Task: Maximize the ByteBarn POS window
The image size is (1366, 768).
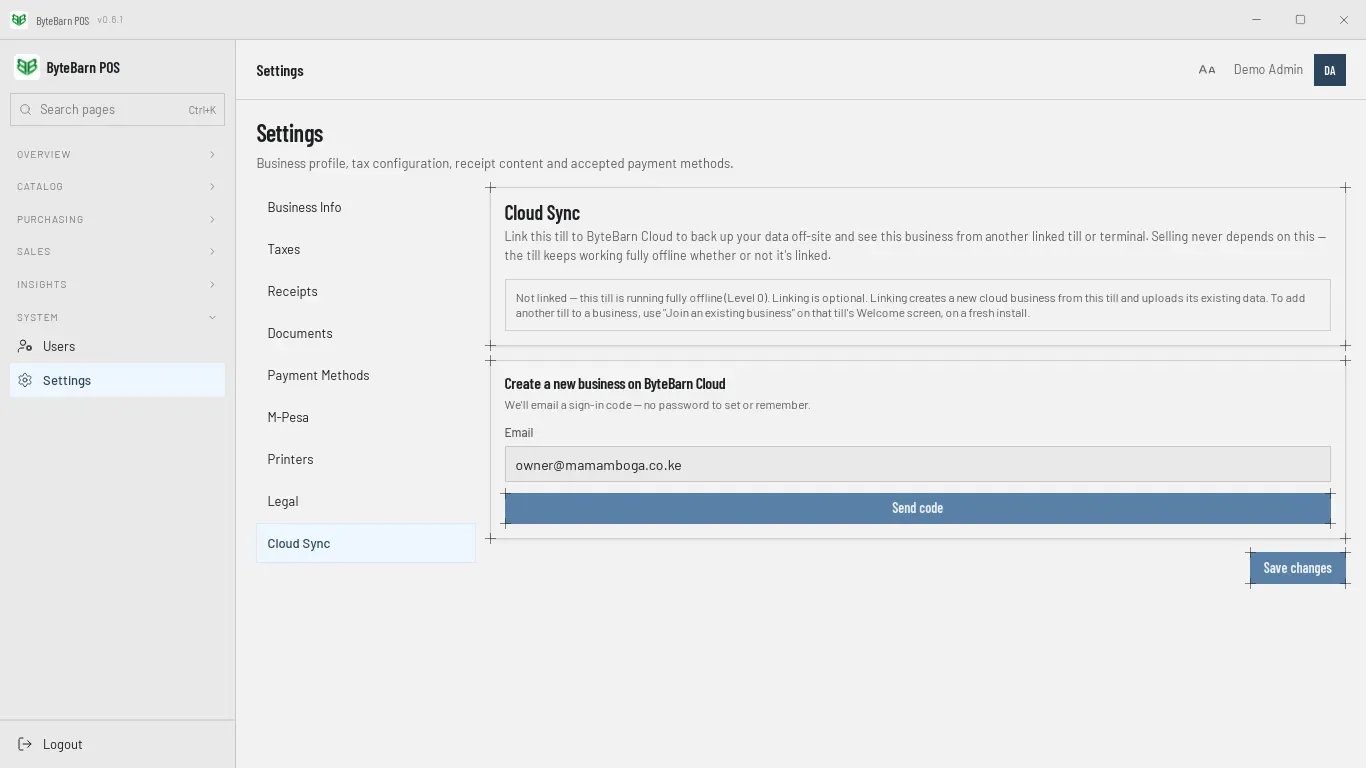Action: [1300, 20]
